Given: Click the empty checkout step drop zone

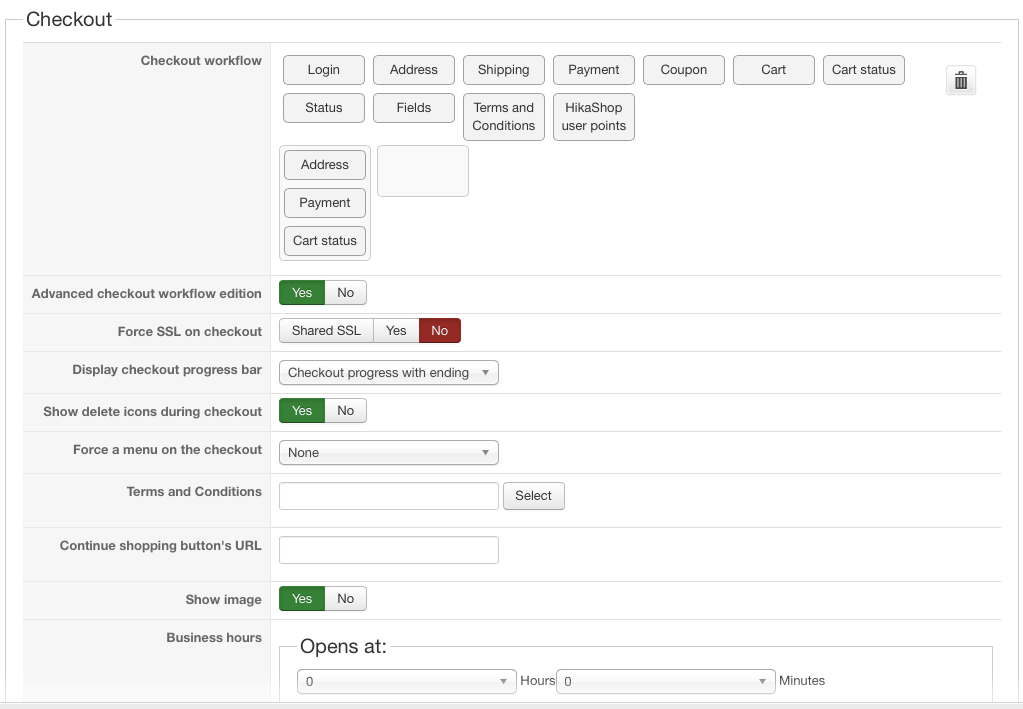Looking at the screenshot, I should tap(422, 171).
